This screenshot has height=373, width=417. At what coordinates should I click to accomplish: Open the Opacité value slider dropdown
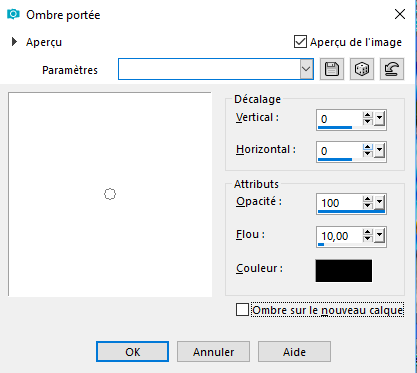(x=379, y=202)
